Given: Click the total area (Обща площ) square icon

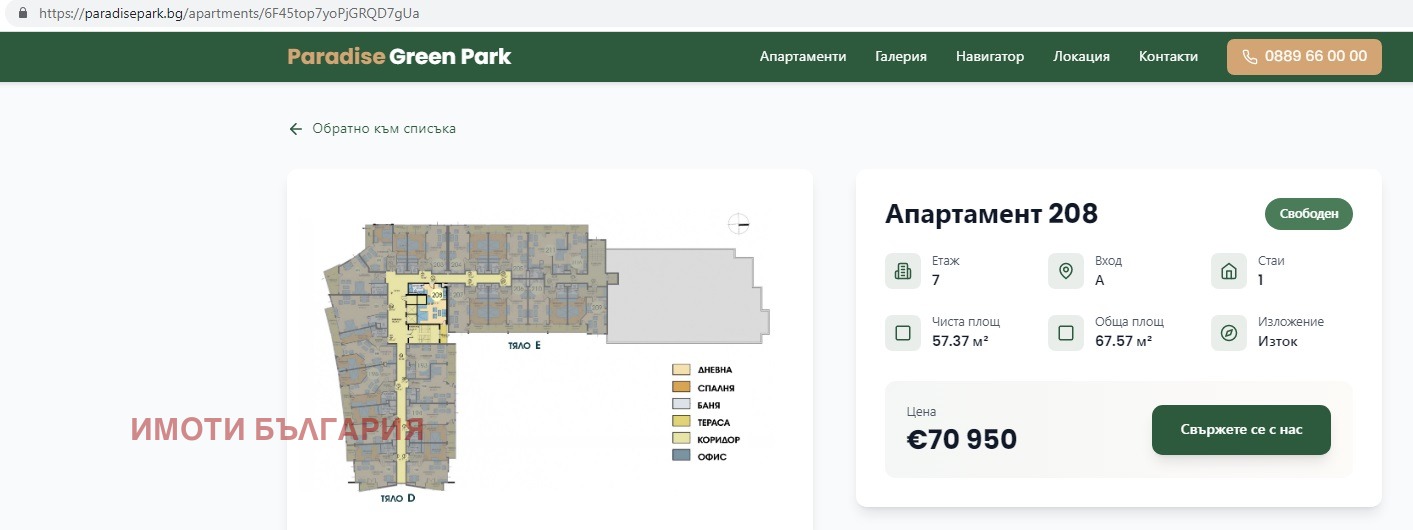Looking at the screenshot, I should tap(1066, 333).
